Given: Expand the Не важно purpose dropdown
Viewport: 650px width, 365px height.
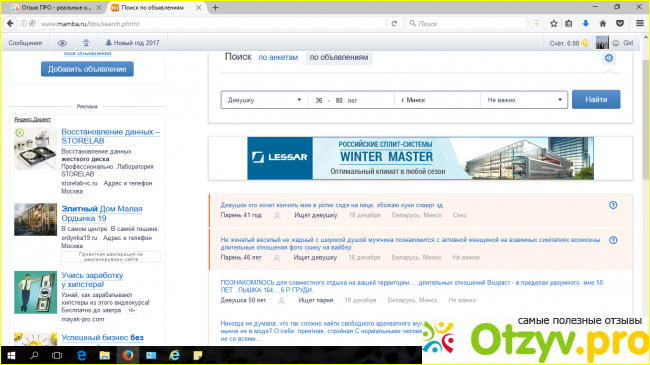Looking at the screenshot, I should 524,100.
